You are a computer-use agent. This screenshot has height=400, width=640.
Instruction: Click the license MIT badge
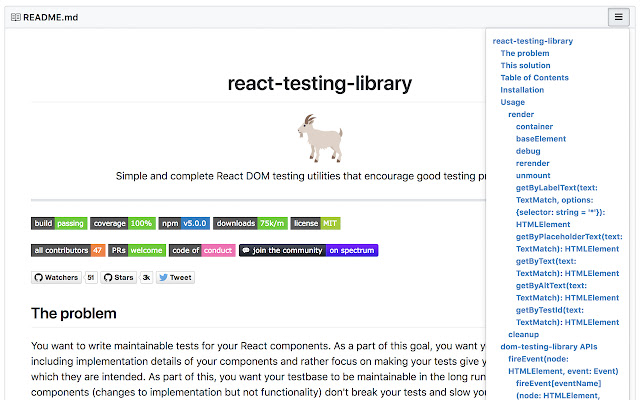click(x=317, y=223)
